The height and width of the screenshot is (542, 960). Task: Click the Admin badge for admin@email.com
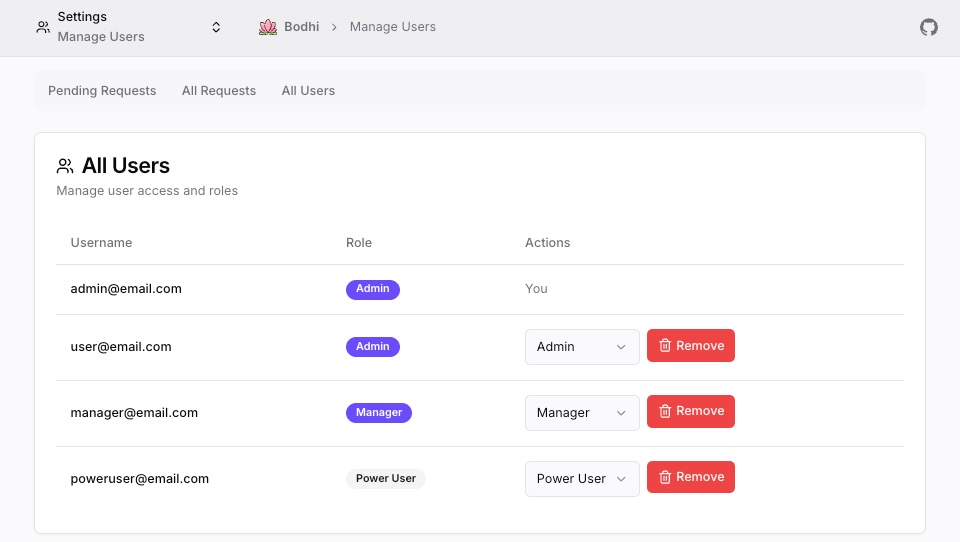point(372,289)
